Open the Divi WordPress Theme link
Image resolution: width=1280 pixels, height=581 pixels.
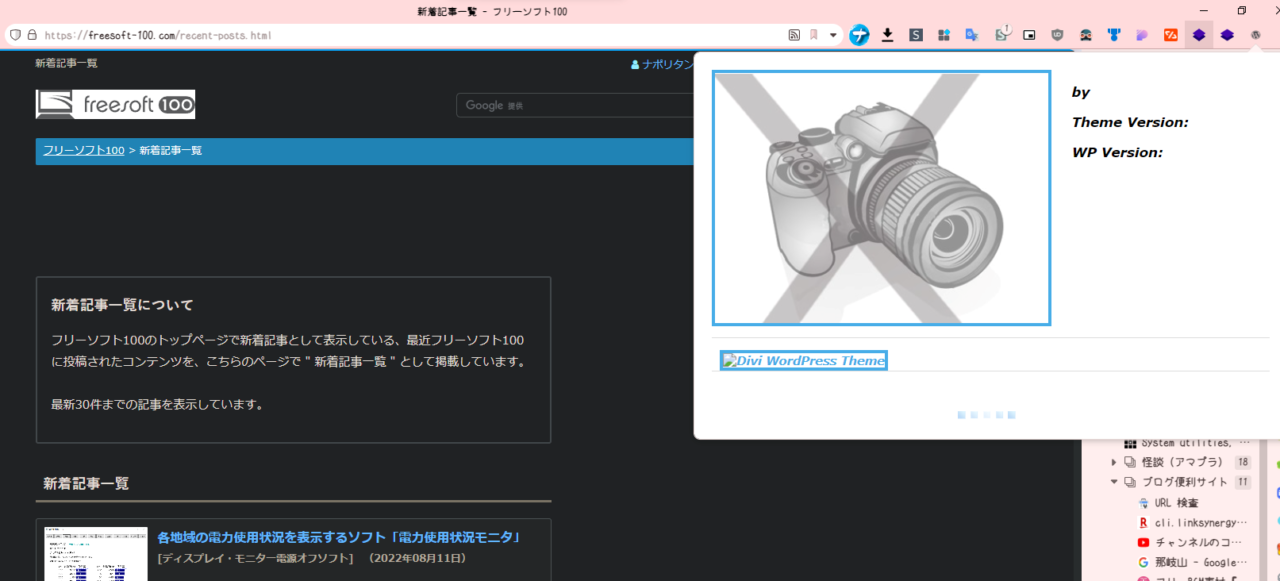pos(803,361)
